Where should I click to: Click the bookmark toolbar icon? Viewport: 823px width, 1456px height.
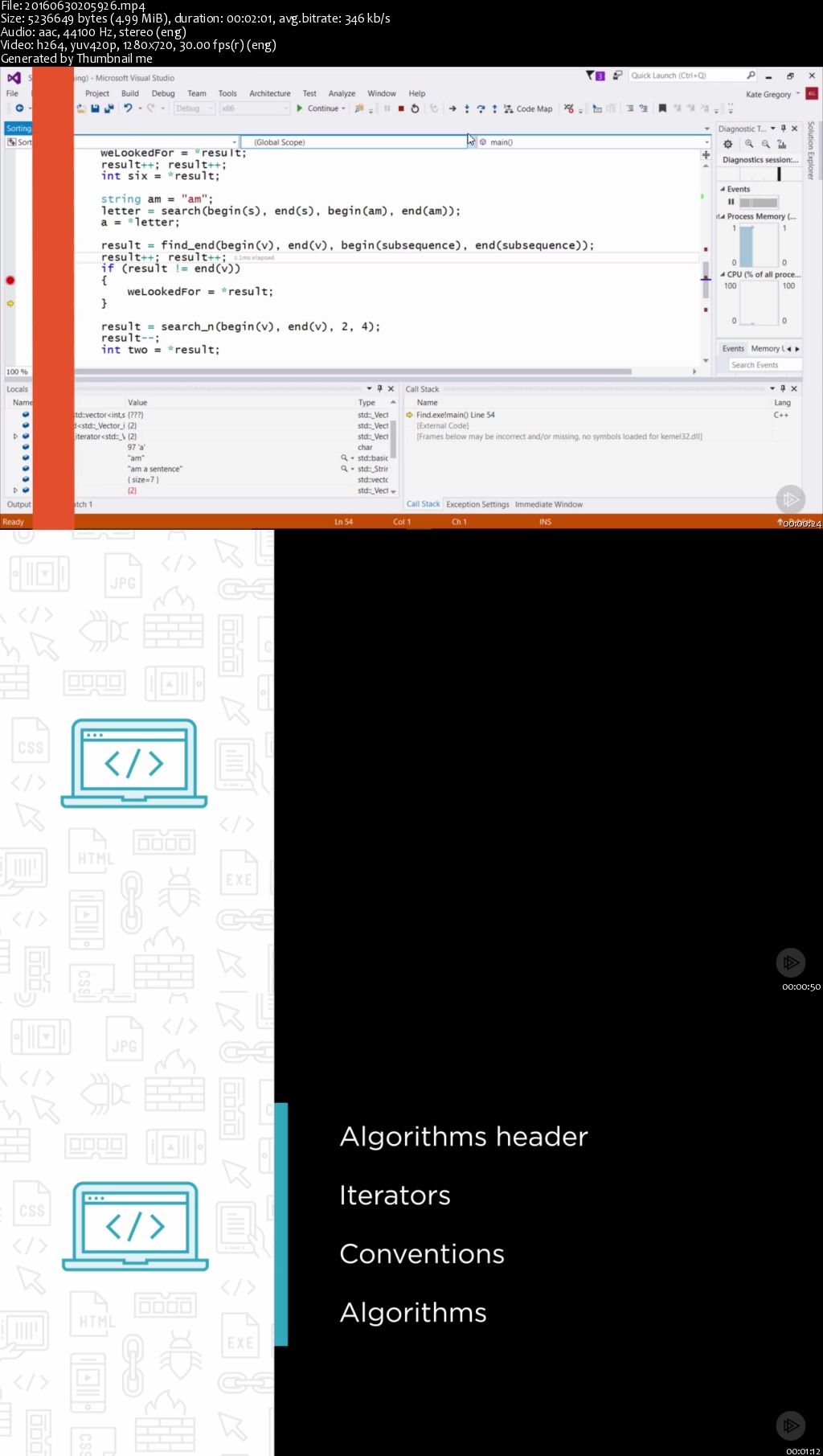(662, 109)
